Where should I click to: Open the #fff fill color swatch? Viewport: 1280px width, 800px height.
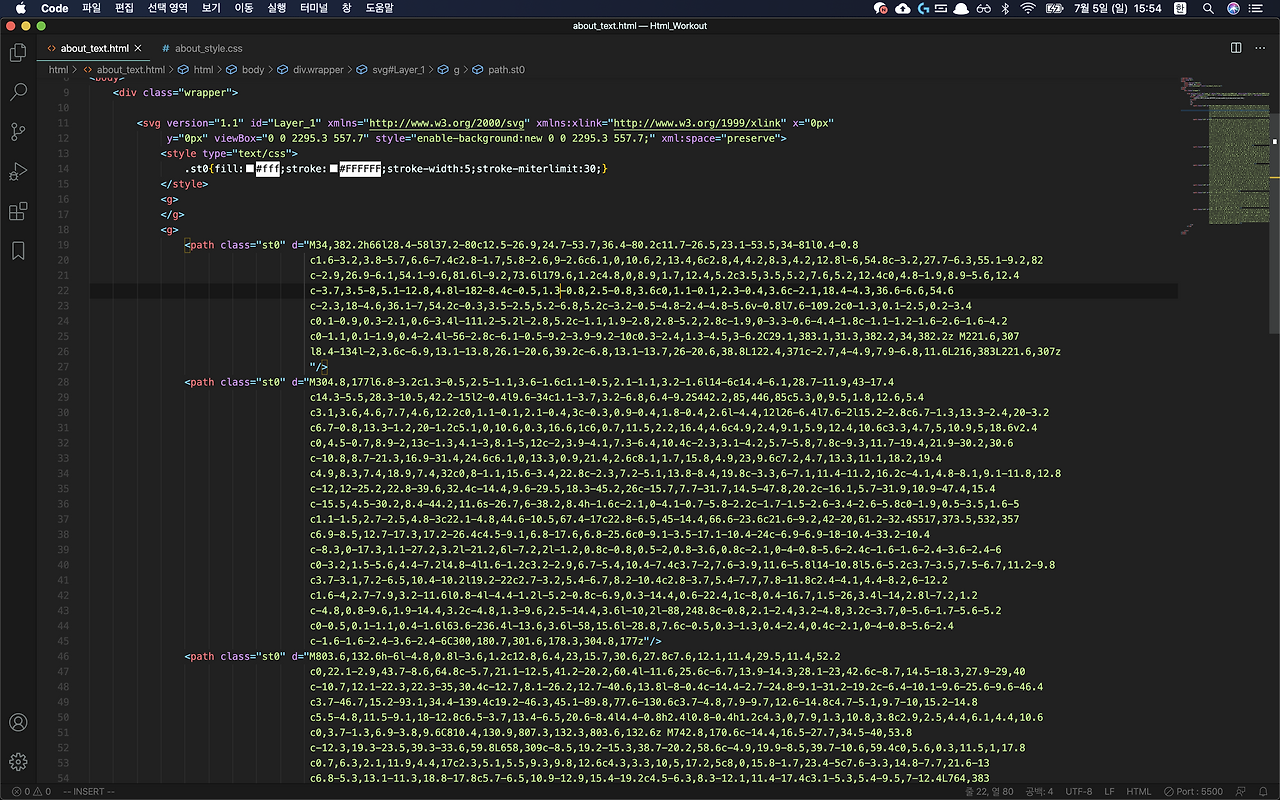click(x=250, y=169)
